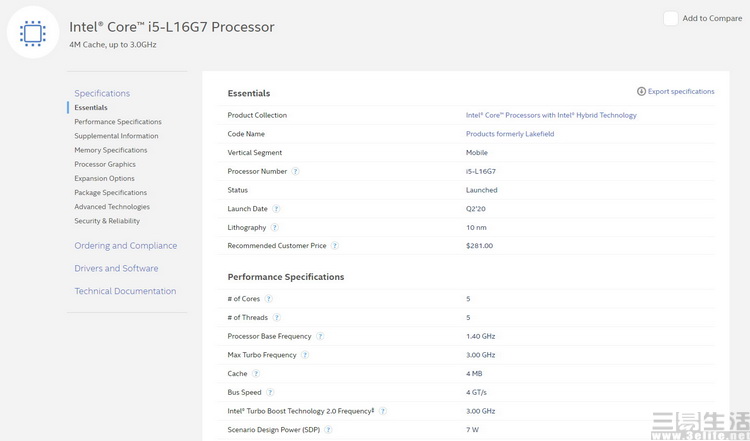Click the Intel Core i5-L16G7 Processor title

click(x=172, y=27)
